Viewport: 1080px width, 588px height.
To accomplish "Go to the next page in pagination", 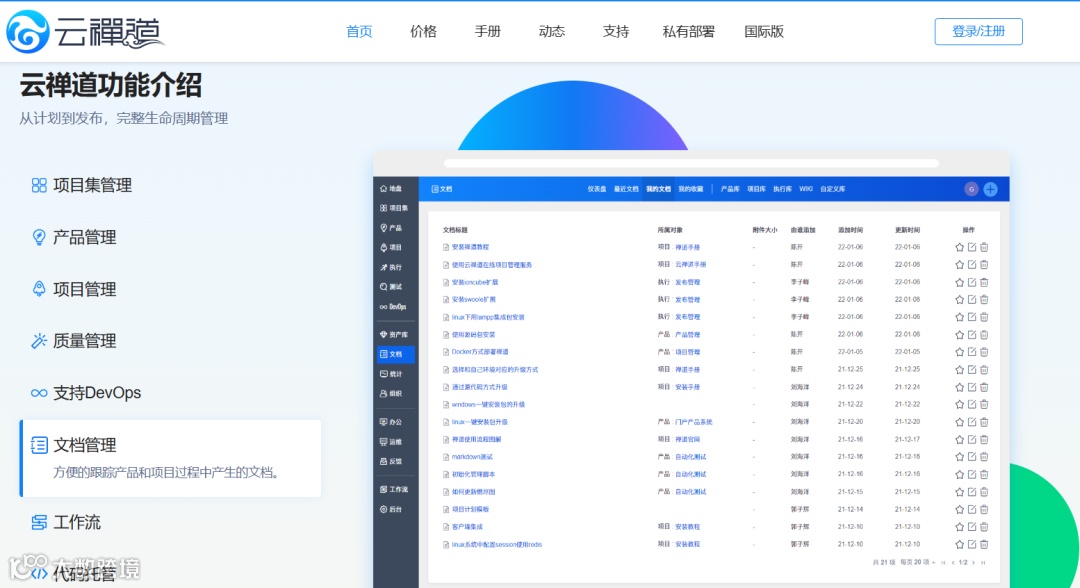I will click(973, 563).
